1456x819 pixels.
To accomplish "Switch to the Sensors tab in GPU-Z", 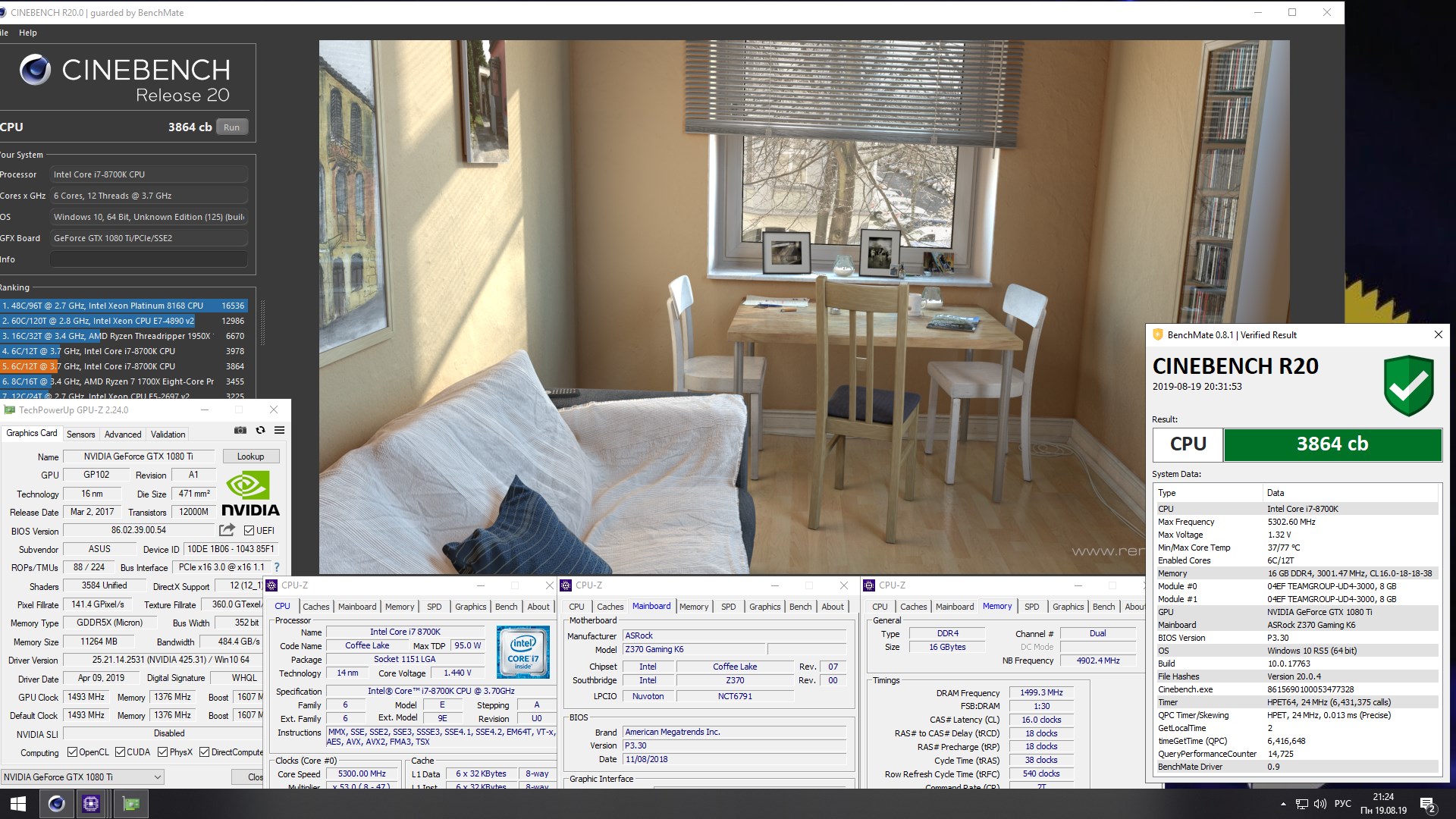I will click(80, 435).
